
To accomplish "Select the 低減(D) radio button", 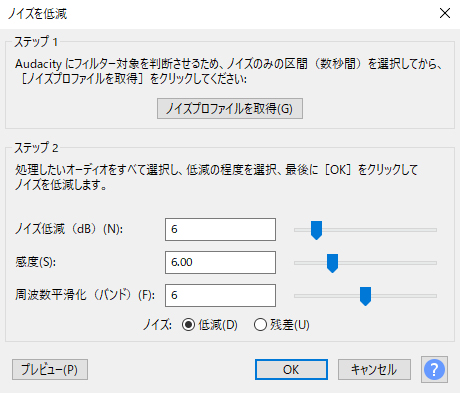I will coord(188,325).
